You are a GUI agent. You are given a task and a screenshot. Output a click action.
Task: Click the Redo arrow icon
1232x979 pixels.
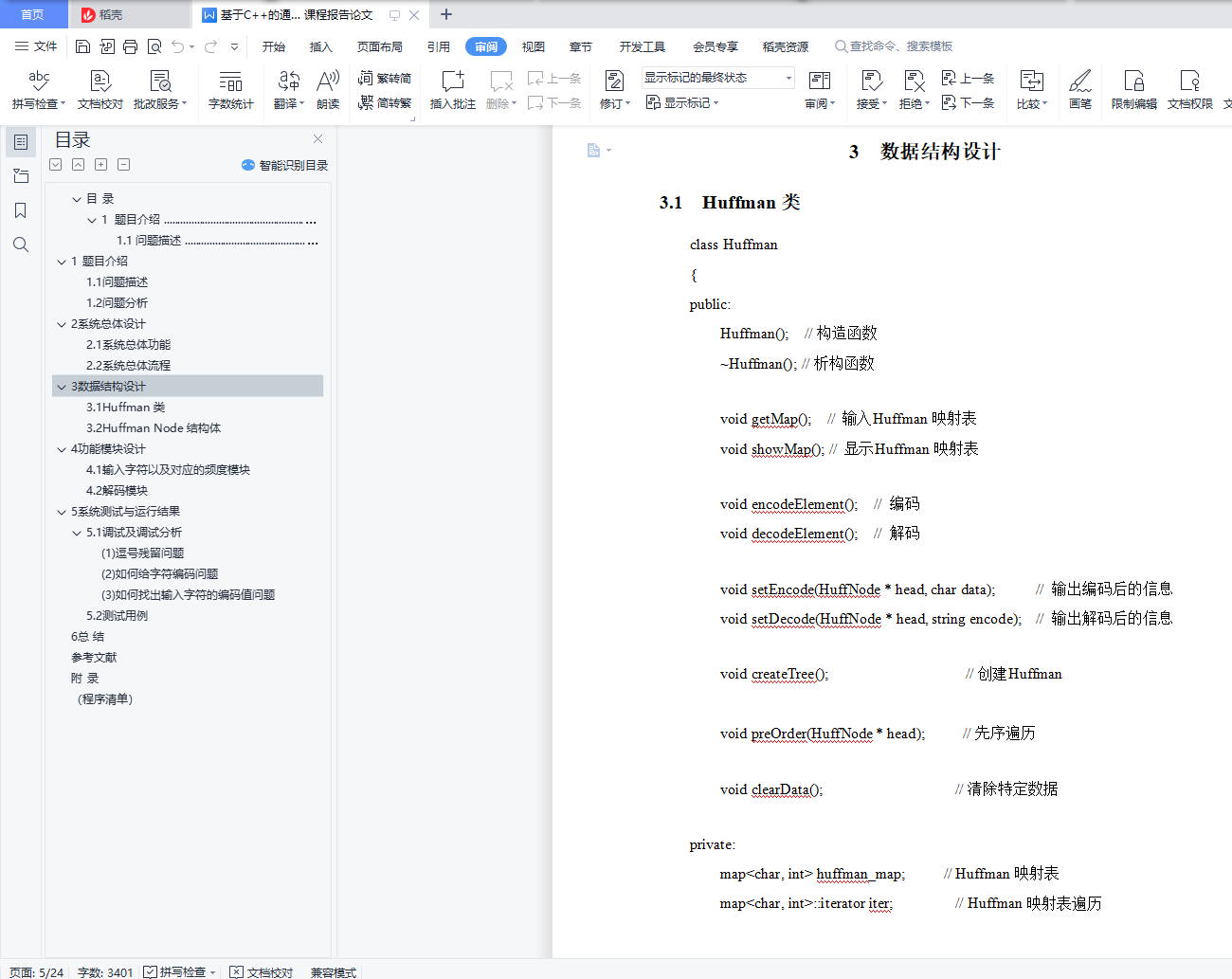tap(210, 46)
